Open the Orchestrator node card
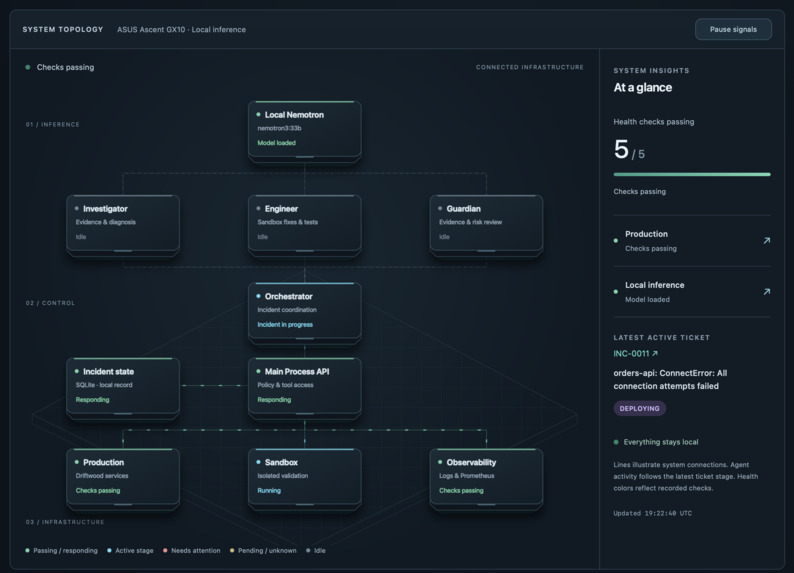The height and width of the screenshot is (573, 794). [x=304, y=312]
